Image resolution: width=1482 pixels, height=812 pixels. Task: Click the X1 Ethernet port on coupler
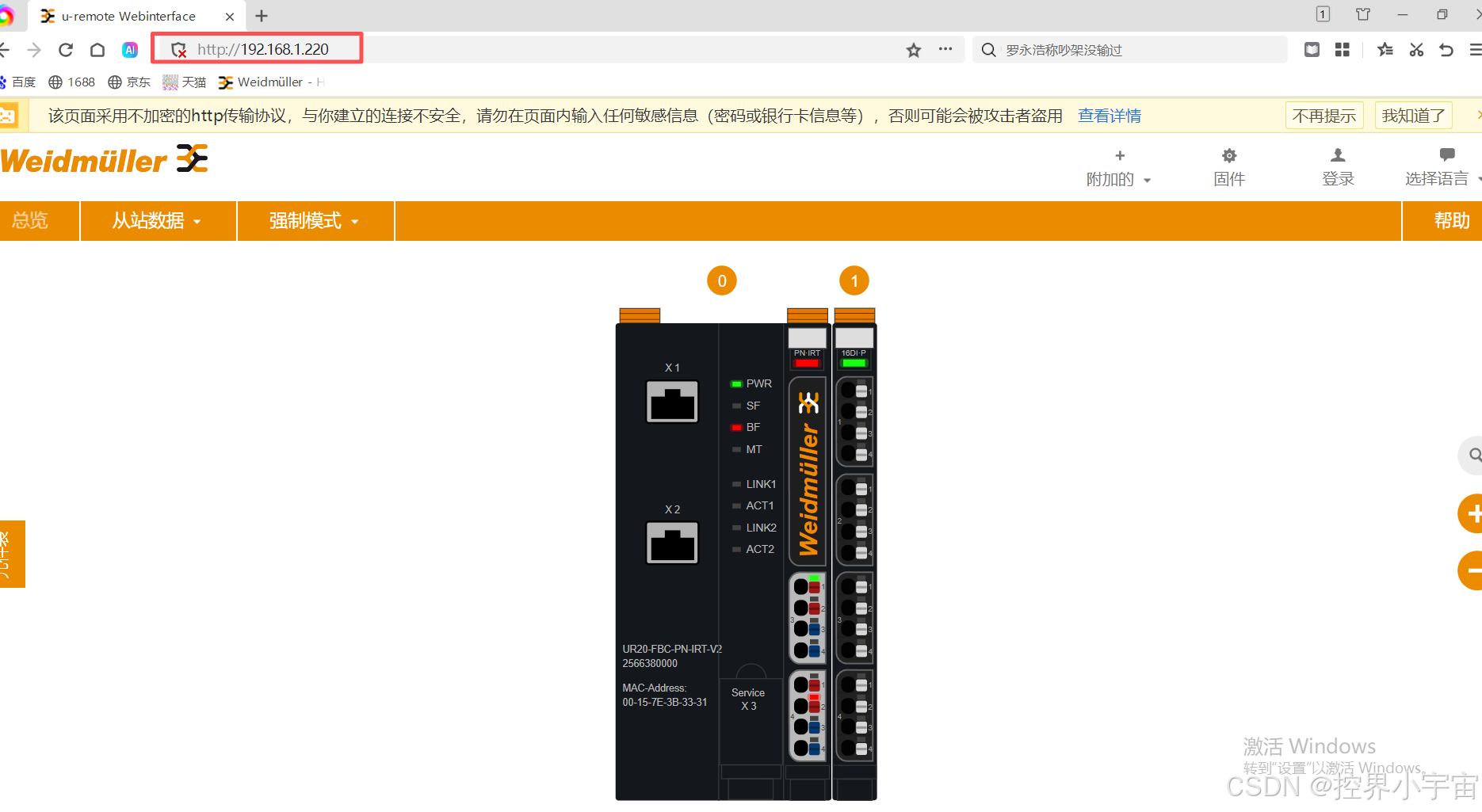click(672, 402)
